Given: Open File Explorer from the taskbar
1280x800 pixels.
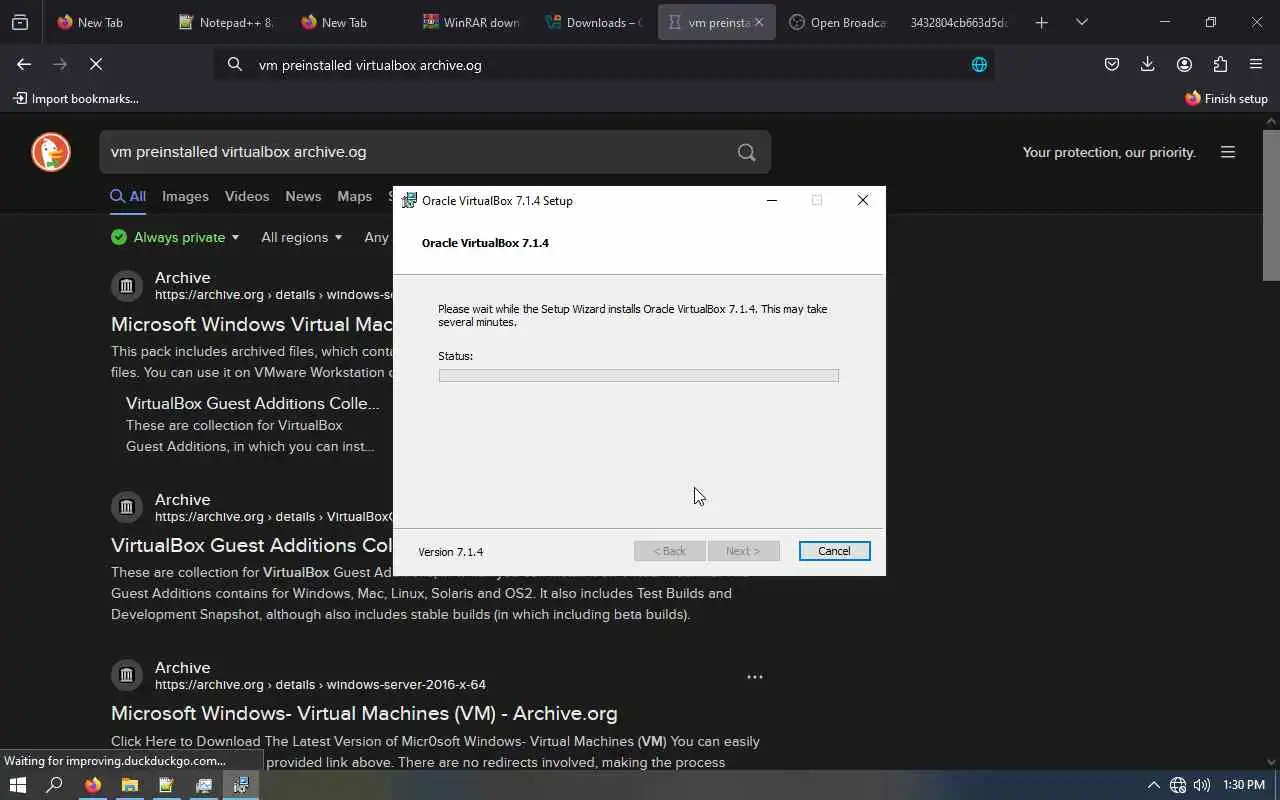Looking at the screenshot, I should point(130,785).
